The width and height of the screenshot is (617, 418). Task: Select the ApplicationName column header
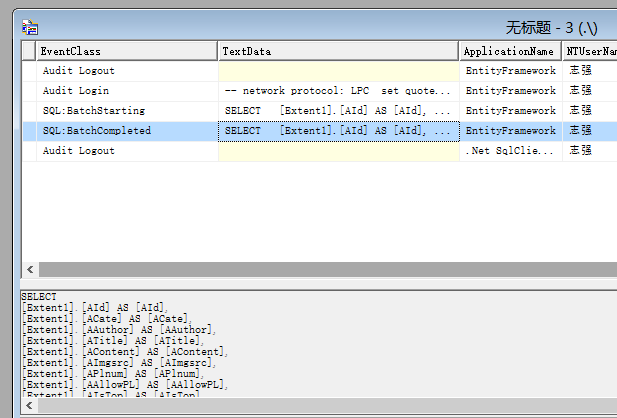[x=510, y=51]
